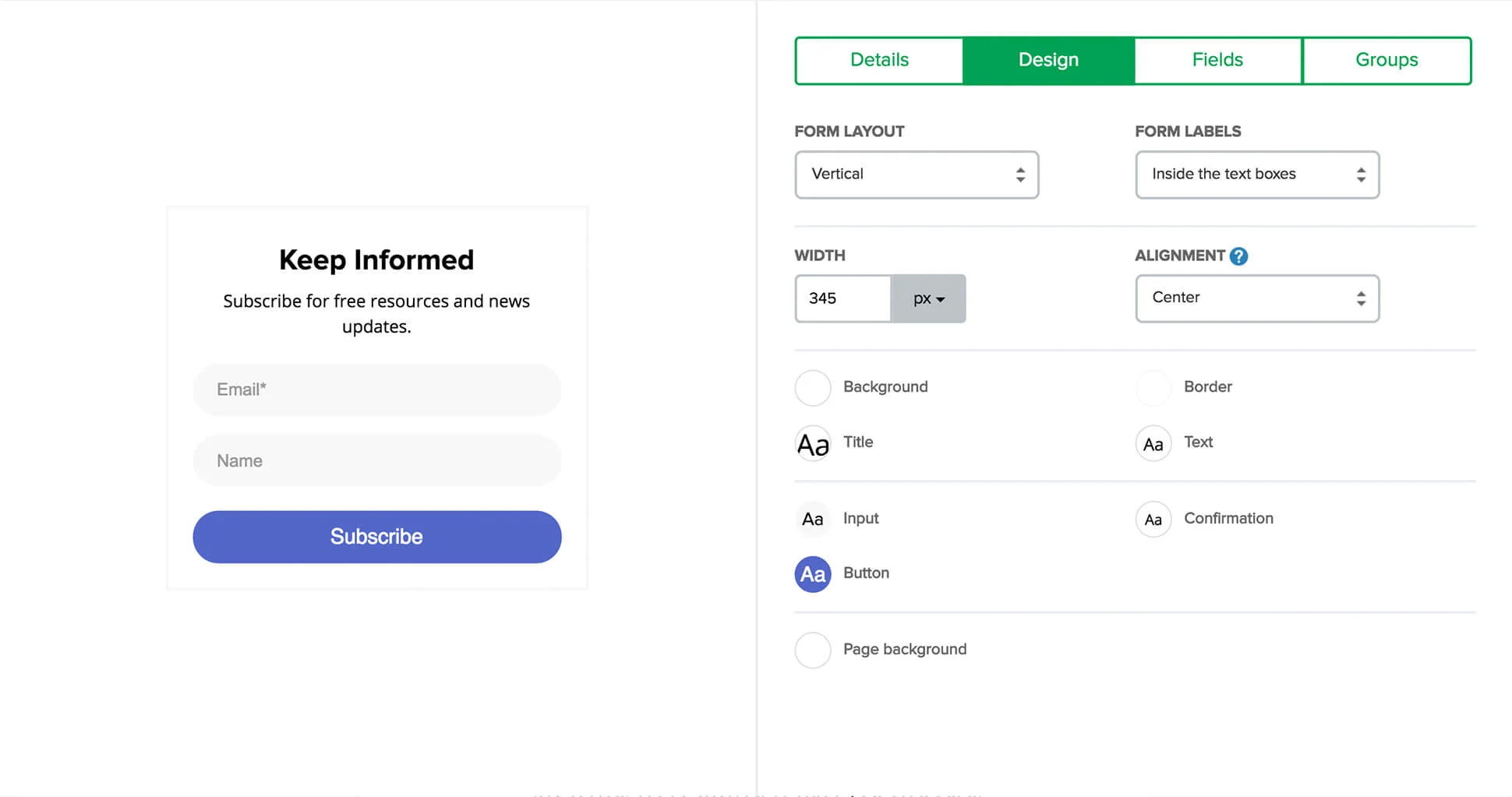Pick the Page background color swatch
The width and height of the screenshot is (1512, 797).
pos(813,650)
